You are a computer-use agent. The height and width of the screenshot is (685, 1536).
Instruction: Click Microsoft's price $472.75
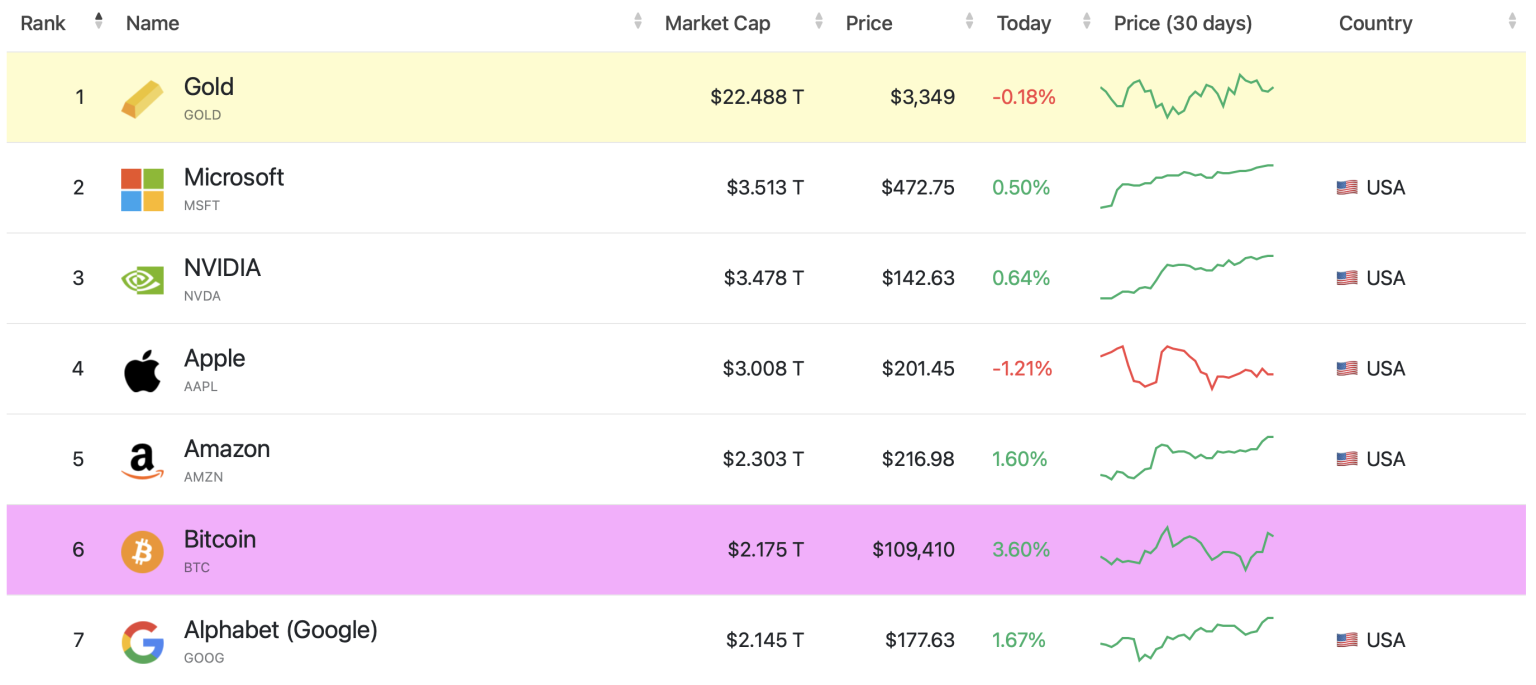pos(918,187)
